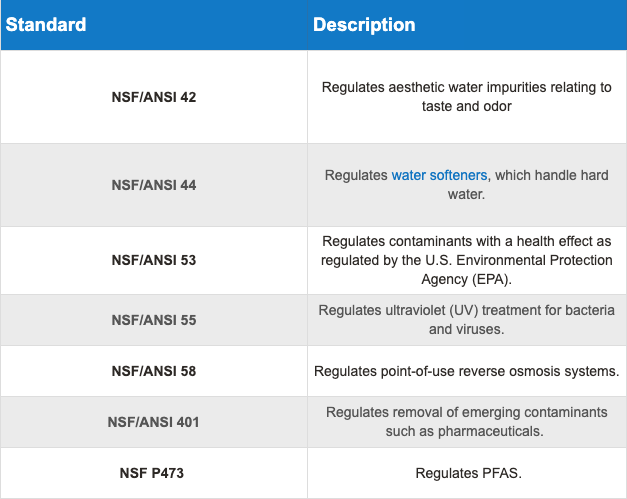Click the Standard column header
Image resolution: width=627 pixels, height=499 pixels.
pos(46,25)
